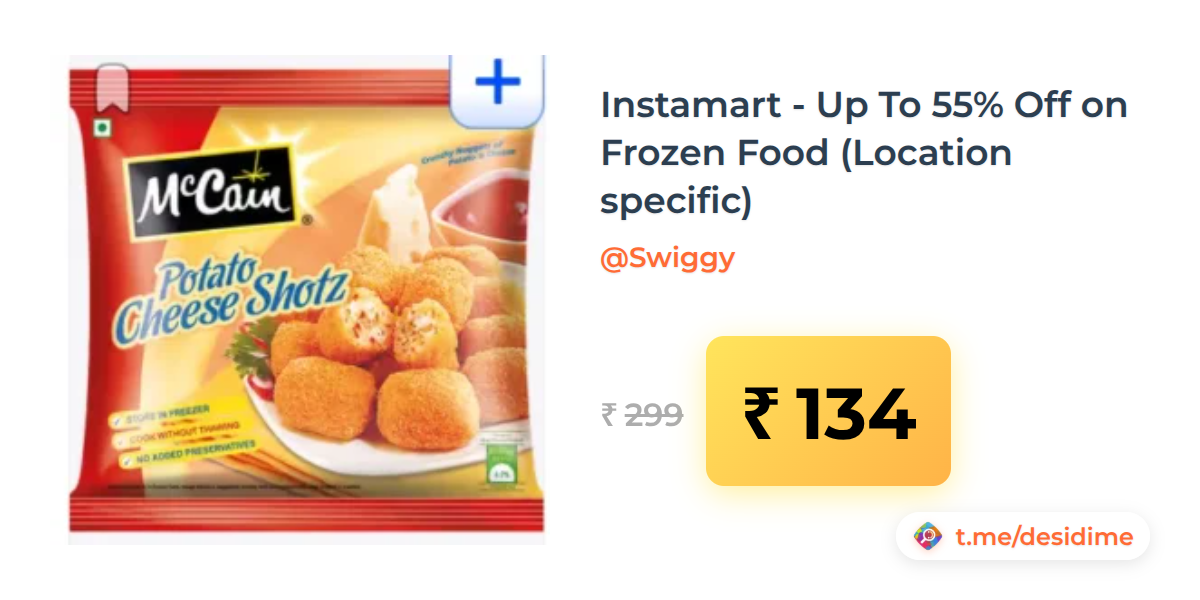Click the DesiDime logo icon
Viewport: 1200px width, 600px height.
point(928,537)
